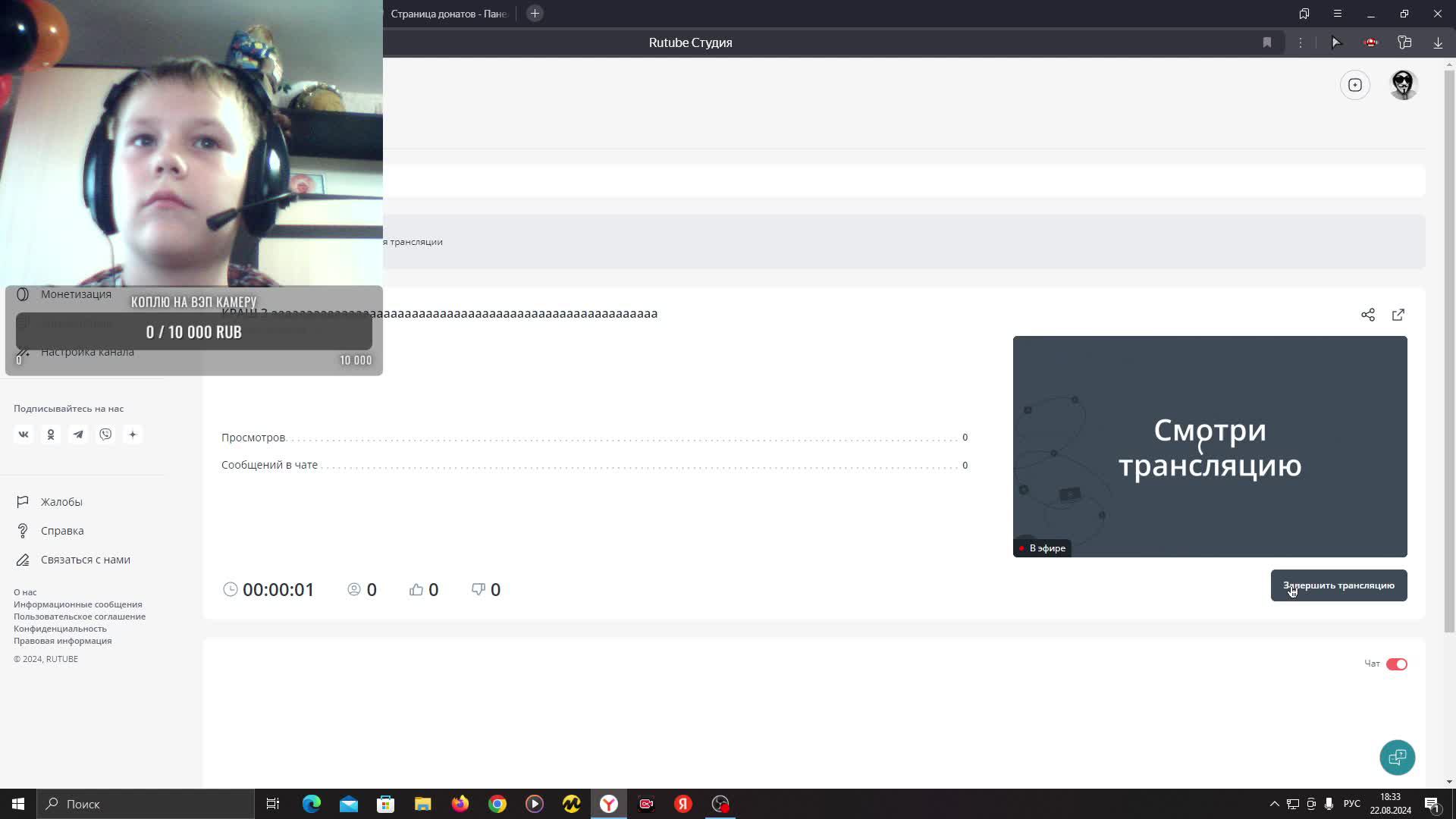Click the Справка question icon

[23, 531]
